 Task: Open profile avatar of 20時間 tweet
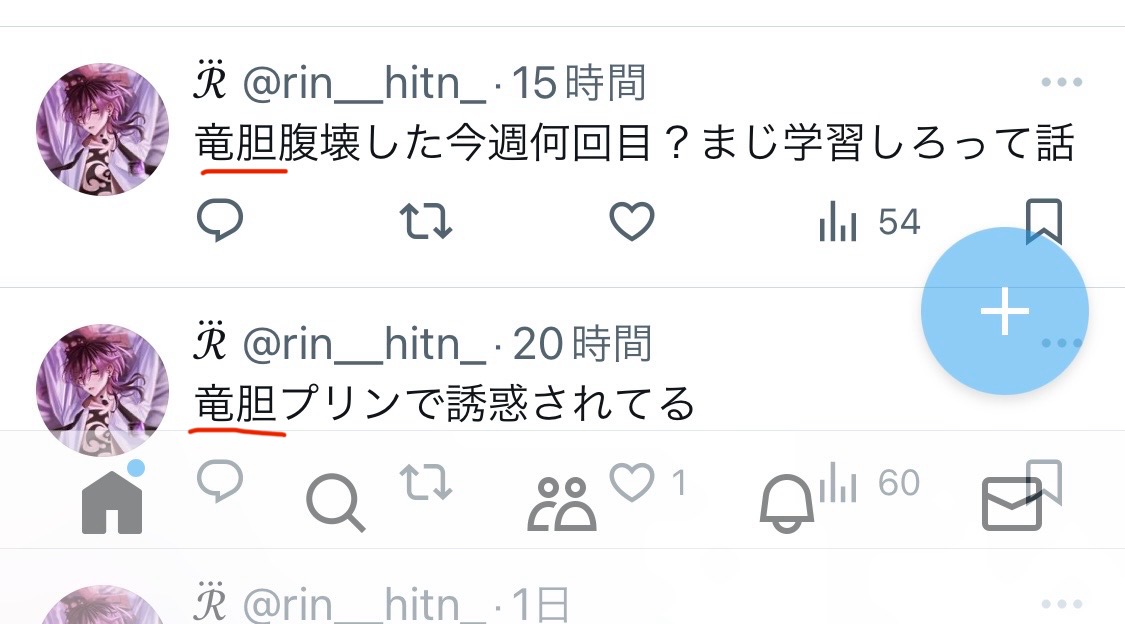pyautogui.click(x=103, y=389)
